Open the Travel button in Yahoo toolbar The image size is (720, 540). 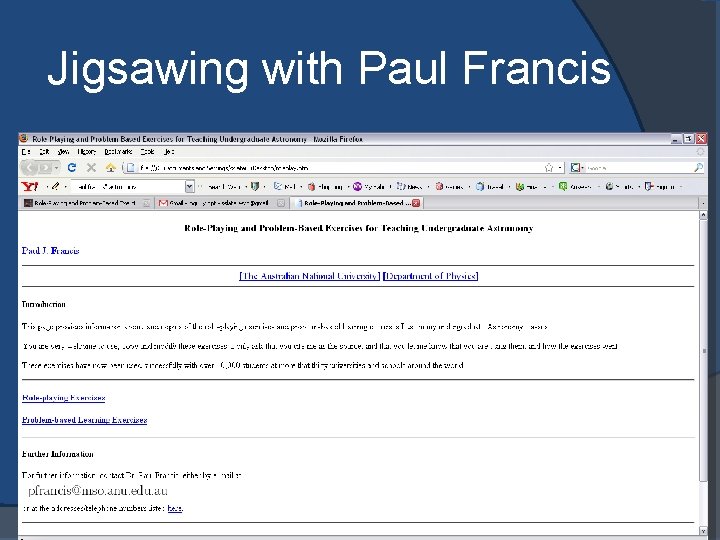(x=490, y=186)
